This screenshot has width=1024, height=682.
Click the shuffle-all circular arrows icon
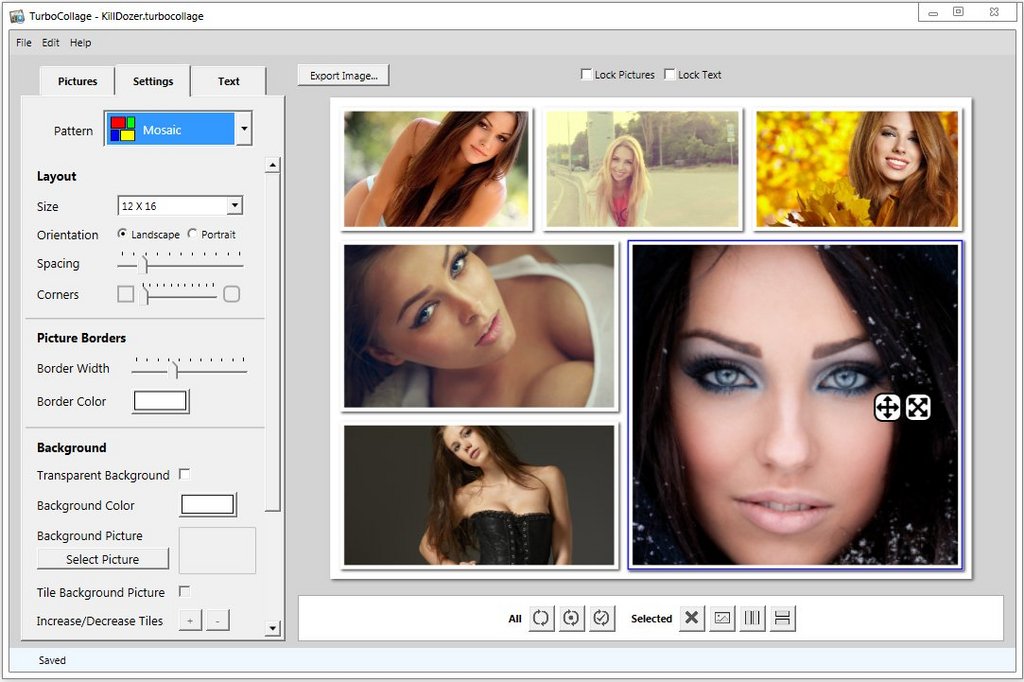pos(541,618)
